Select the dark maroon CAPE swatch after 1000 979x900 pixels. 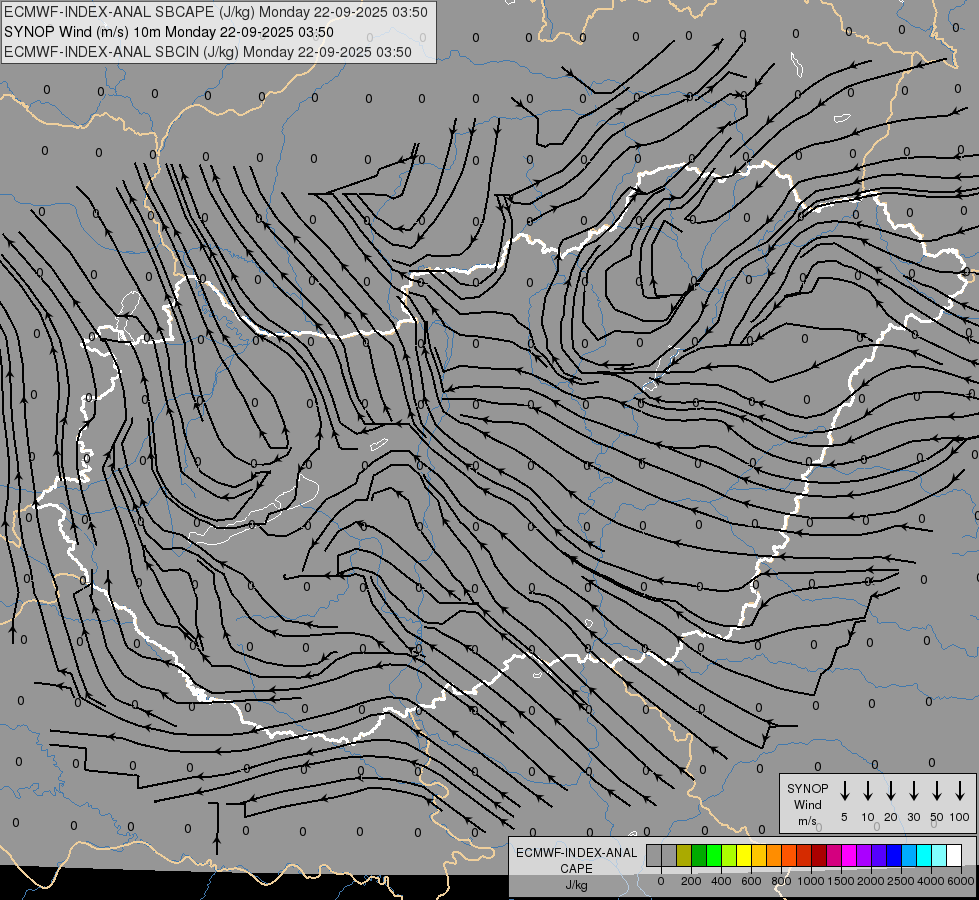pos(819,855)
